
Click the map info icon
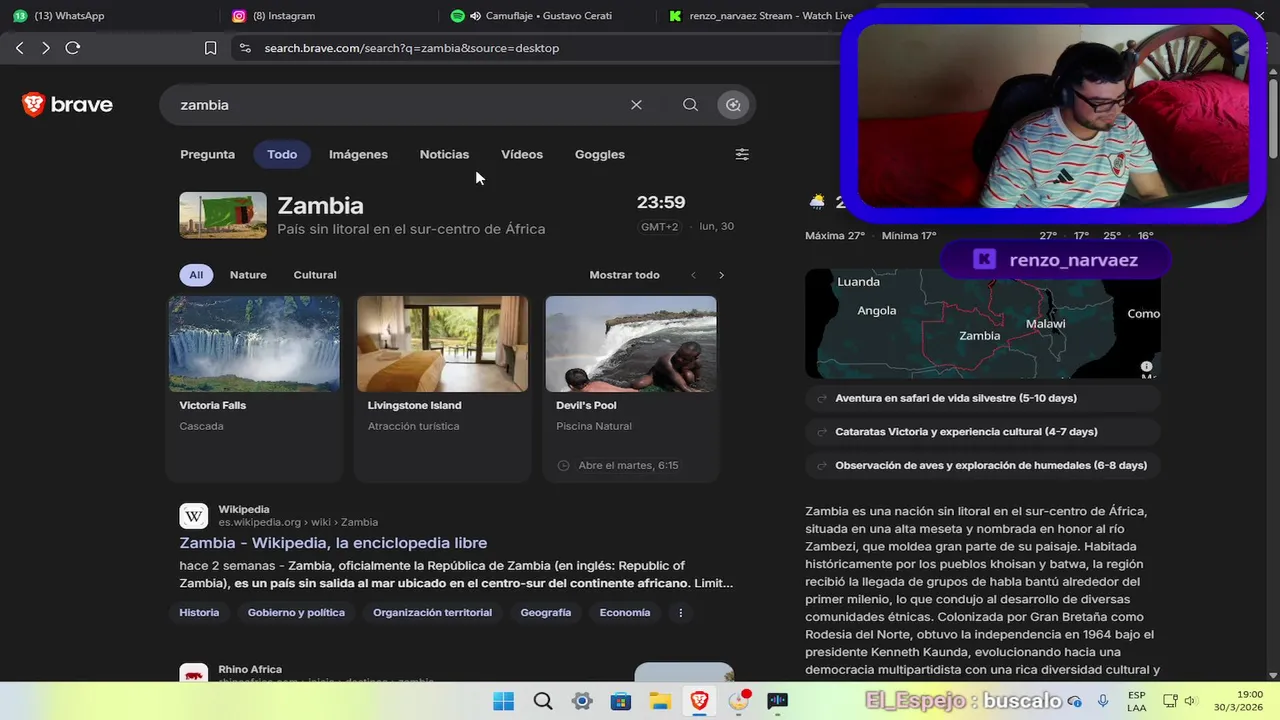(1146, 367)
